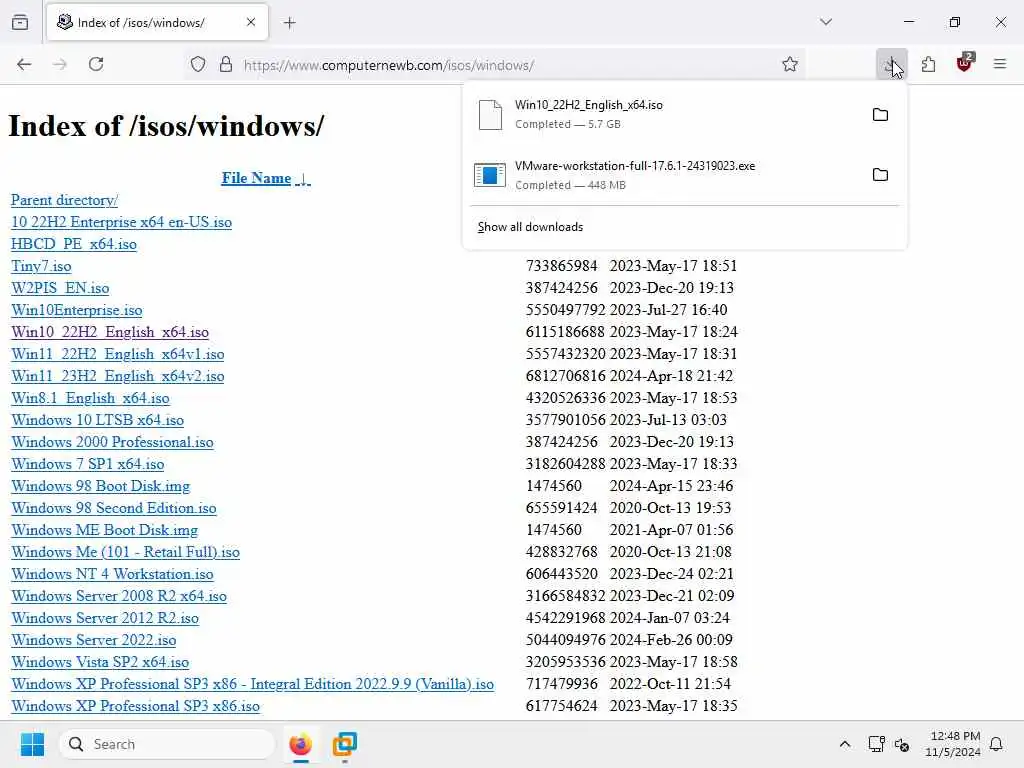Open the notifications bell
This screenshot has width=1024, height=768.
pos(997,744)
